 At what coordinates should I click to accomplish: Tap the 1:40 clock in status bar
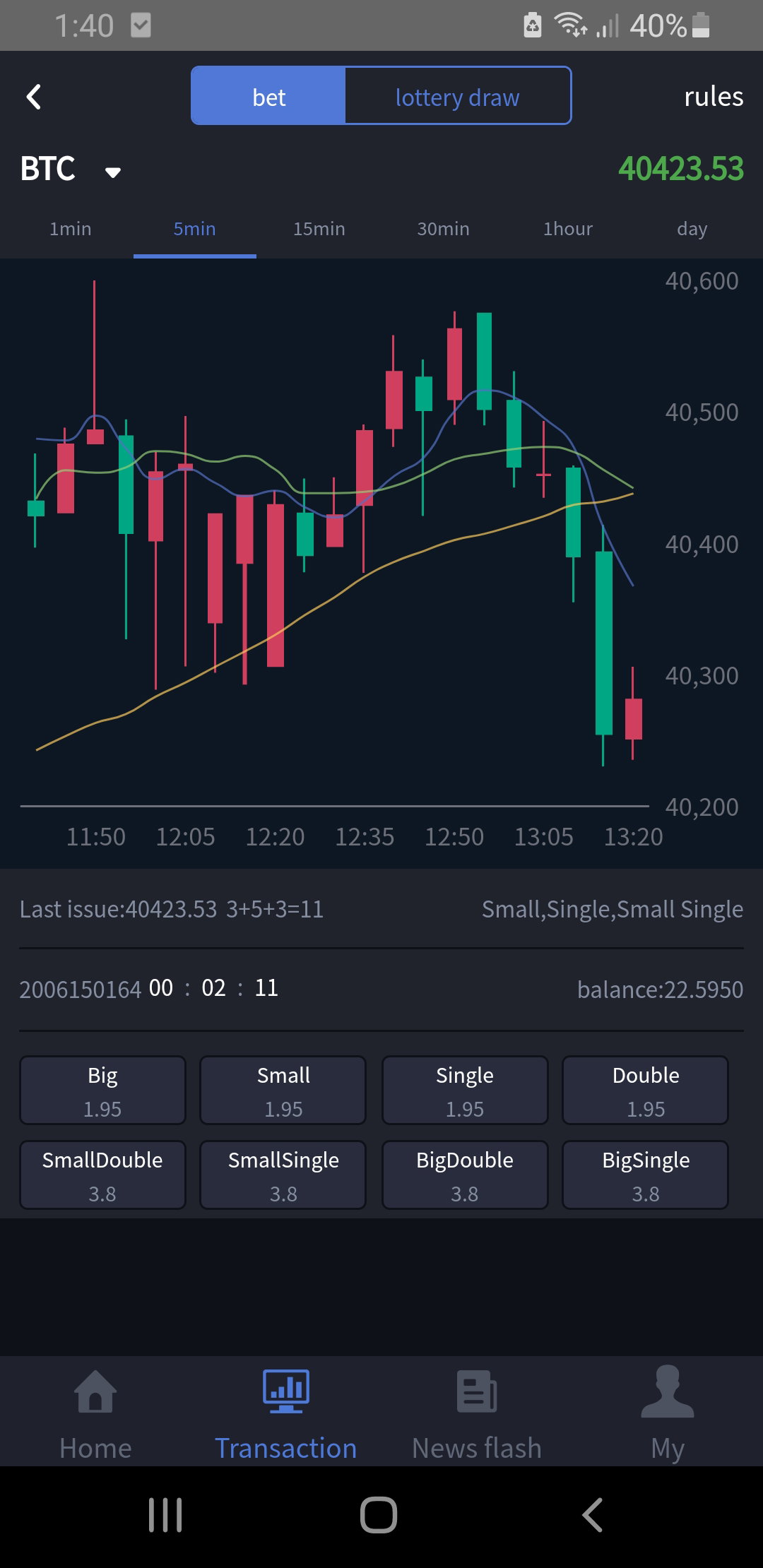[84, 26]
